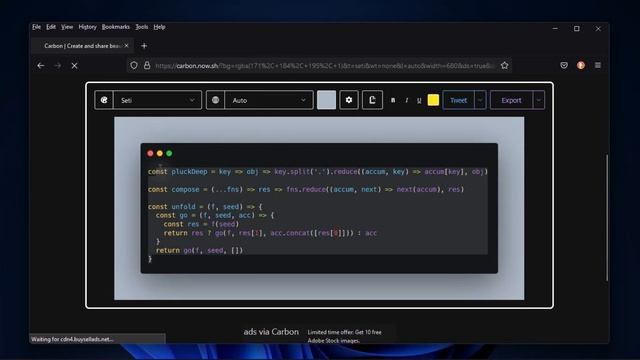Pick the gray background color swatch
The width and height of the screenshot is (640, 360).
(x=327, y=100)
